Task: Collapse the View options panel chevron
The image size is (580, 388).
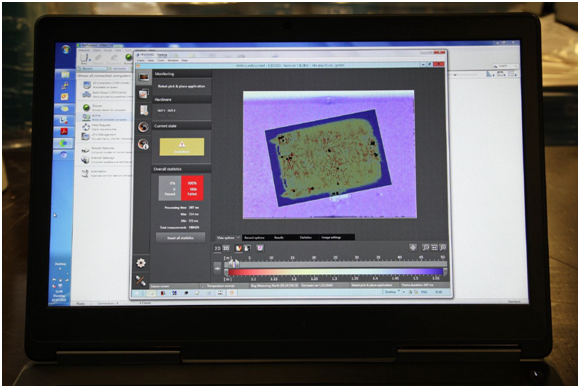Action: (x=238, y=237)
